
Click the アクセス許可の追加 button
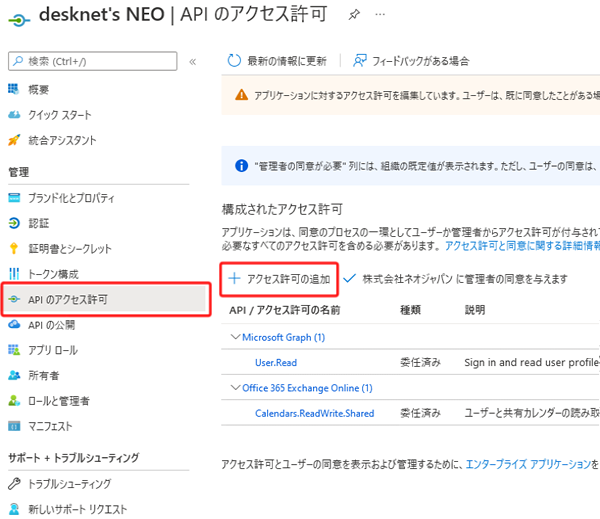279,279
